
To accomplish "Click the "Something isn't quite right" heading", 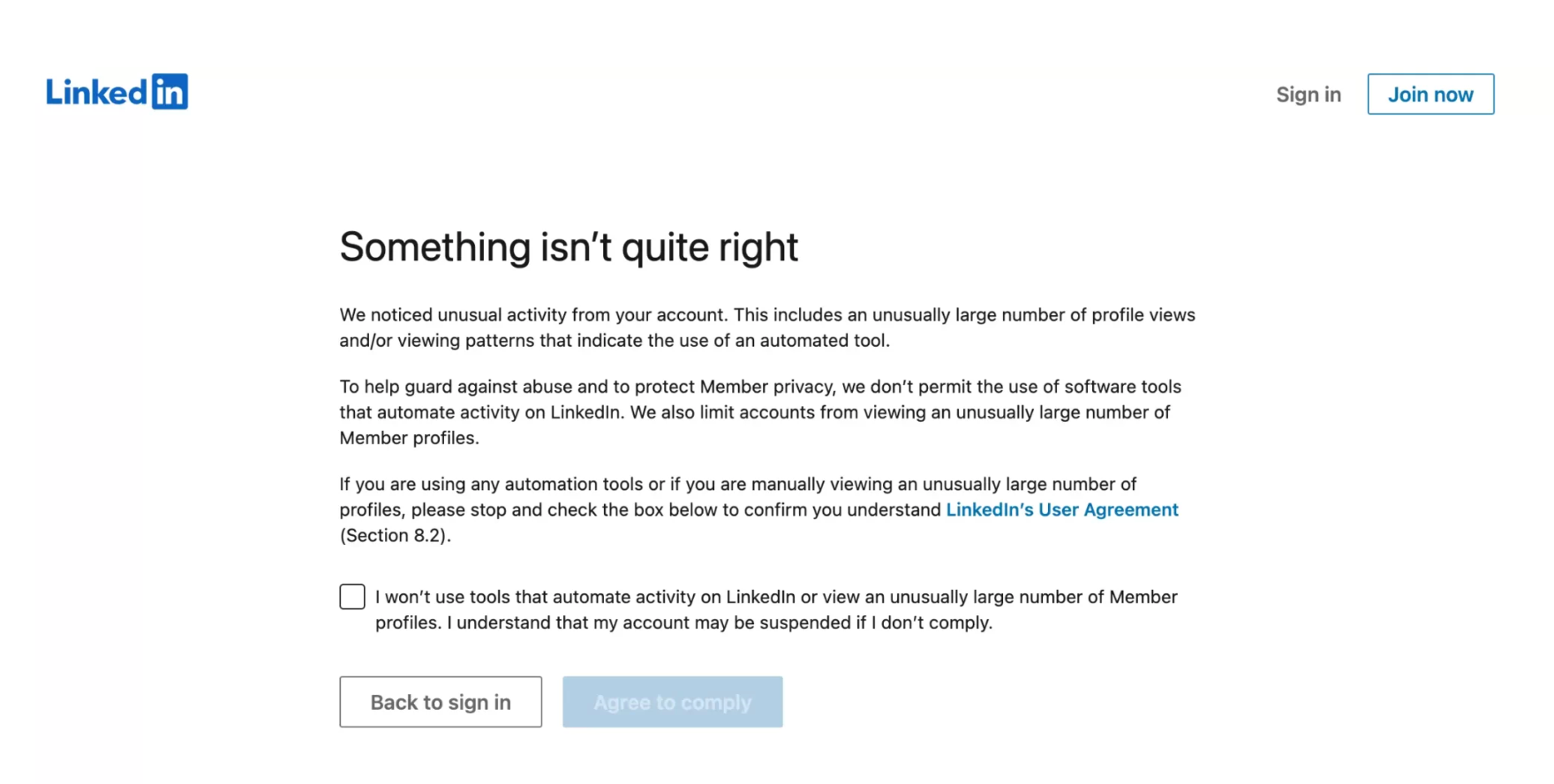I will 569,247.
